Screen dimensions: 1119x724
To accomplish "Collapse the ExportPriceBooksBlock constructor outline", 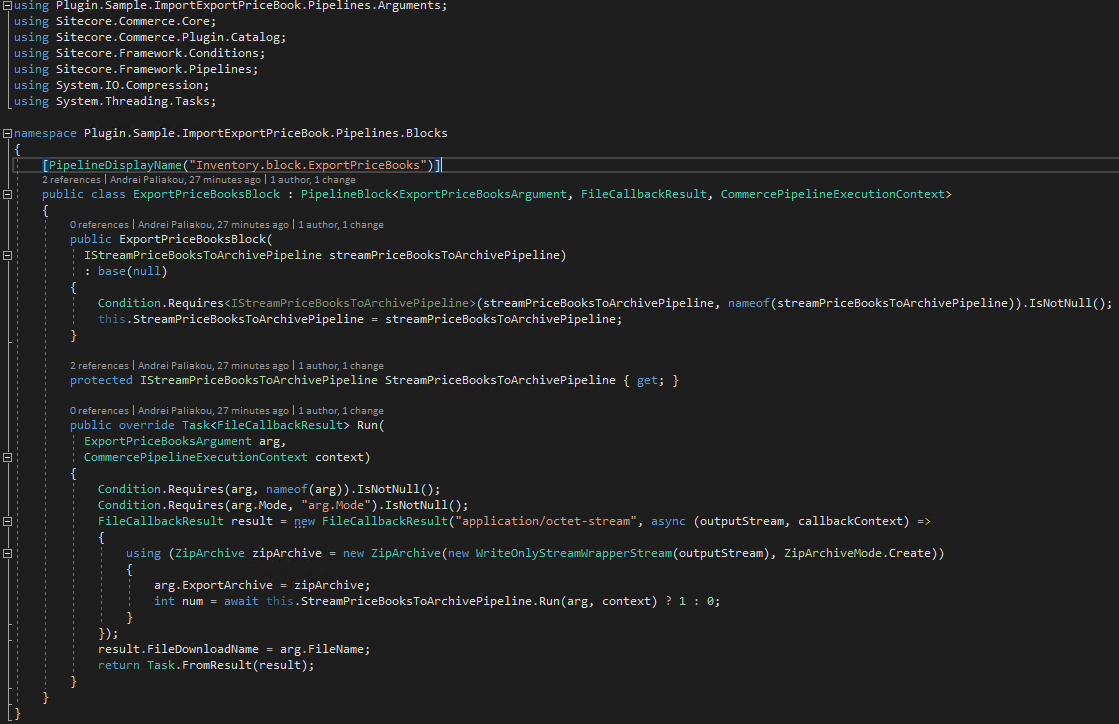I will pos(7,255).
